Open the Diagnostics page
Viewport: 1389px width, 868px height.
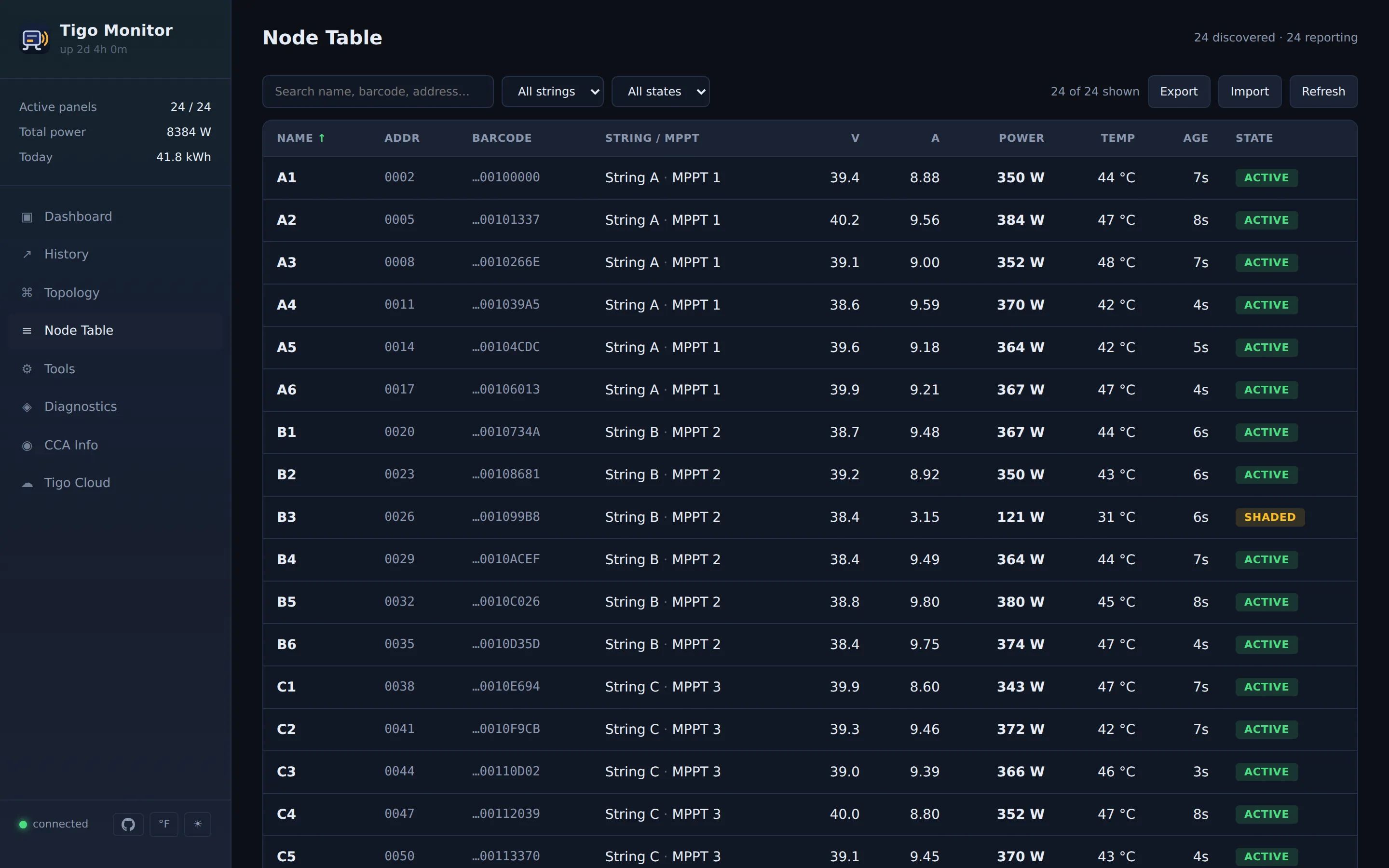click(115, 407)
